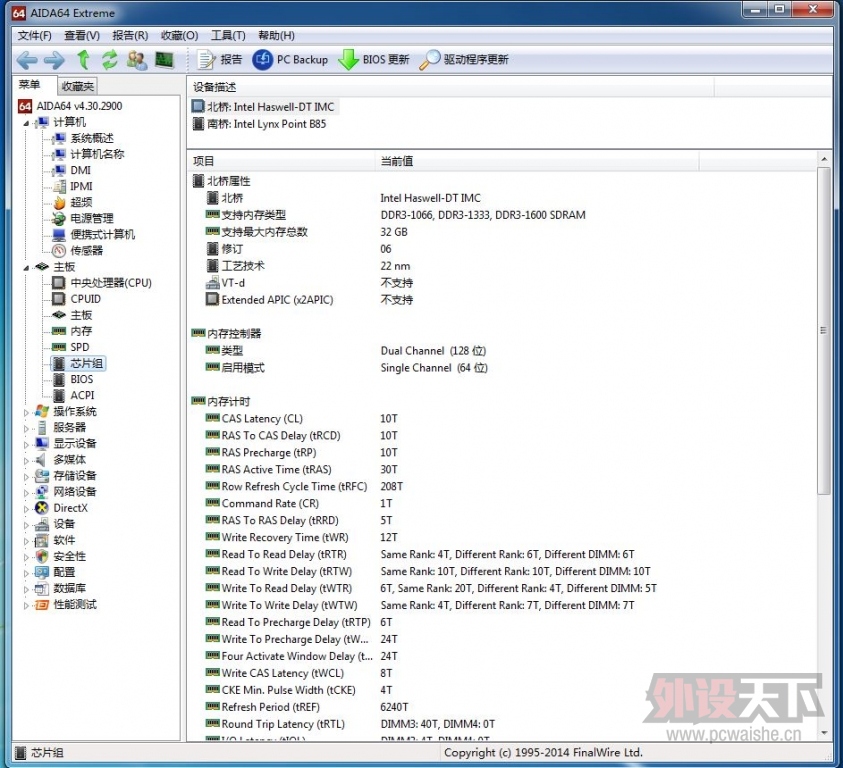Image resolution: width=843 pixels, height=768 pixels.
Task: Open the 查看(V) menu
Action: [82, 35]
